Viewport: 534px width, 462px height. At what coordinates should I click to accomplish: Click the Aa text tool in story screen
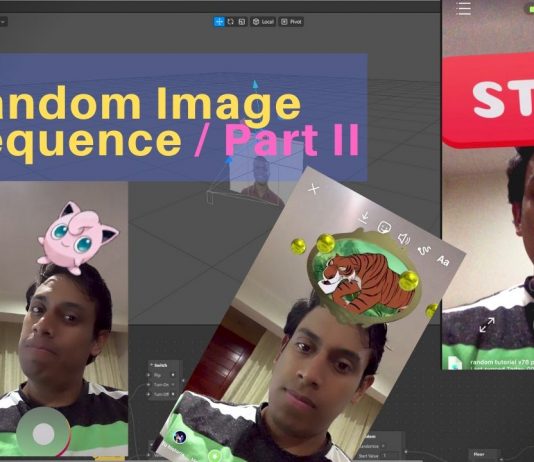443,261
